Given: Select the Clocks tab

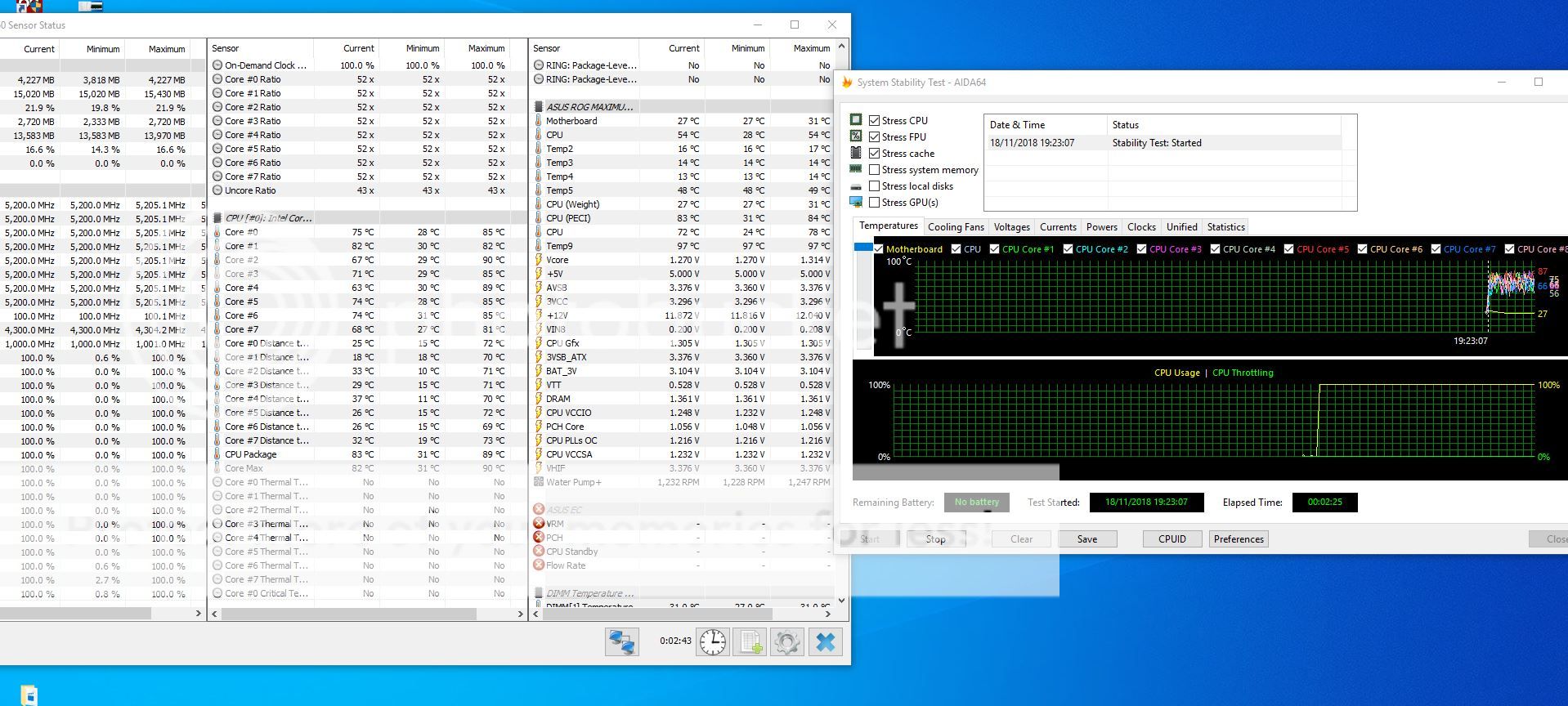Looking at the screenshot, I should click(1141, 227).
